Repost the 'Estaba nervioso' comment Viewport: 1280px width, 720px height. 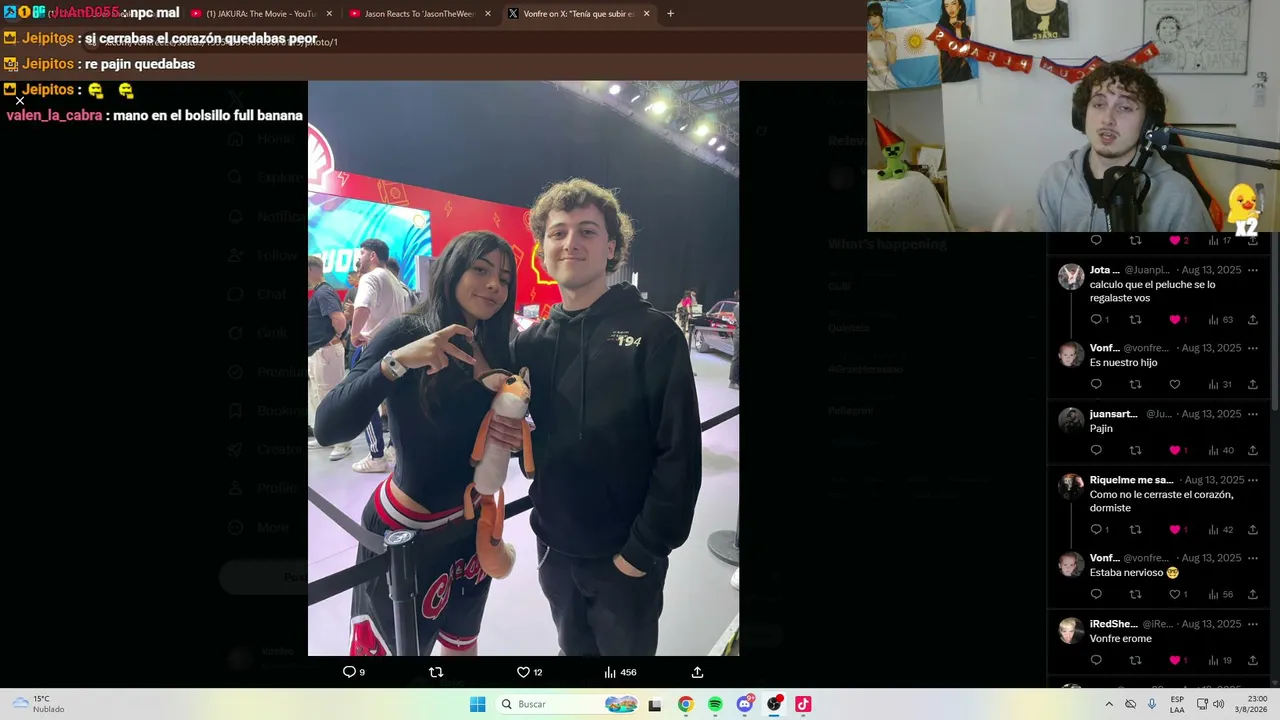click(x=1135, y=594)
